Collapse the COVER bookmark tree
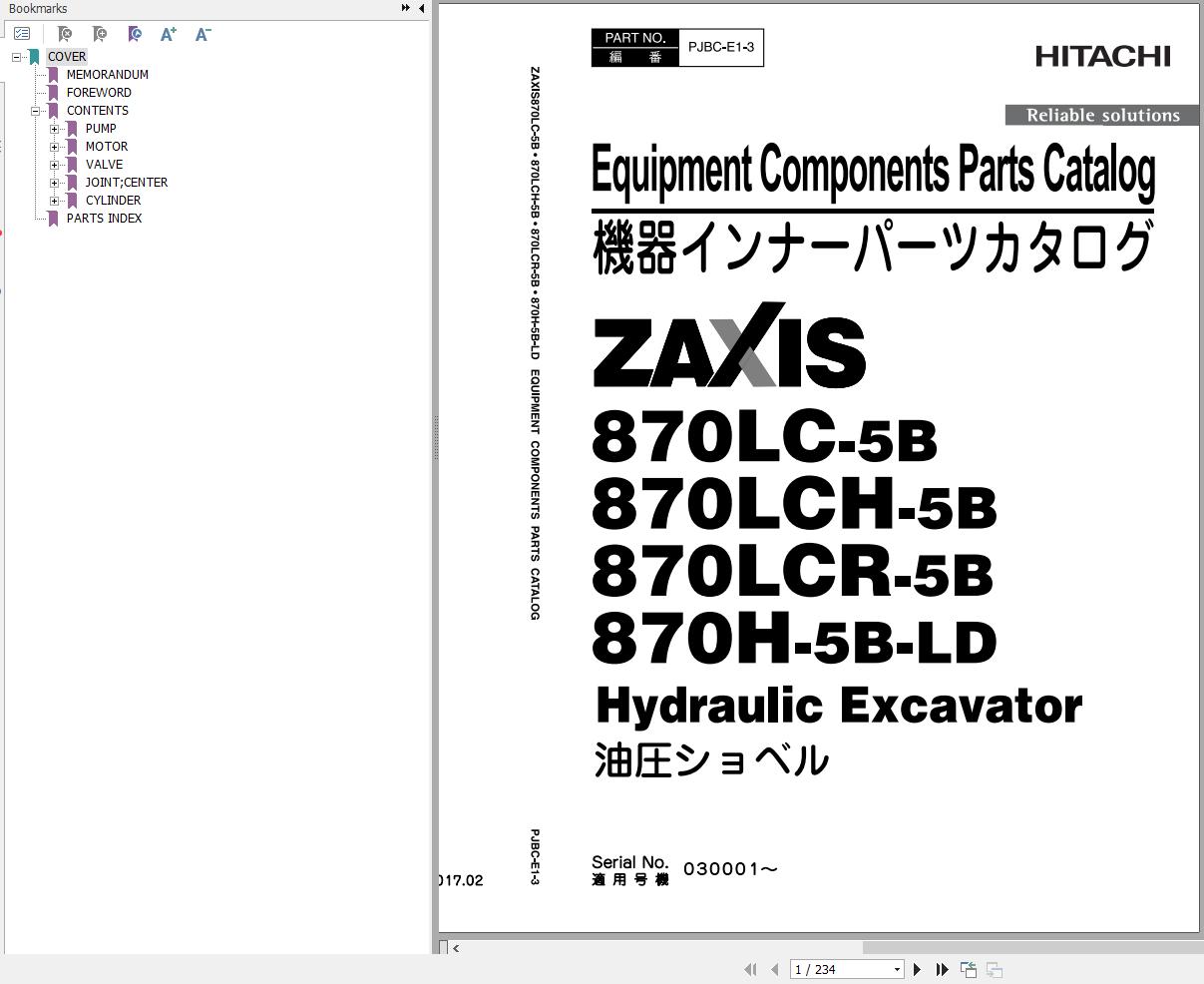 [16, 57]
